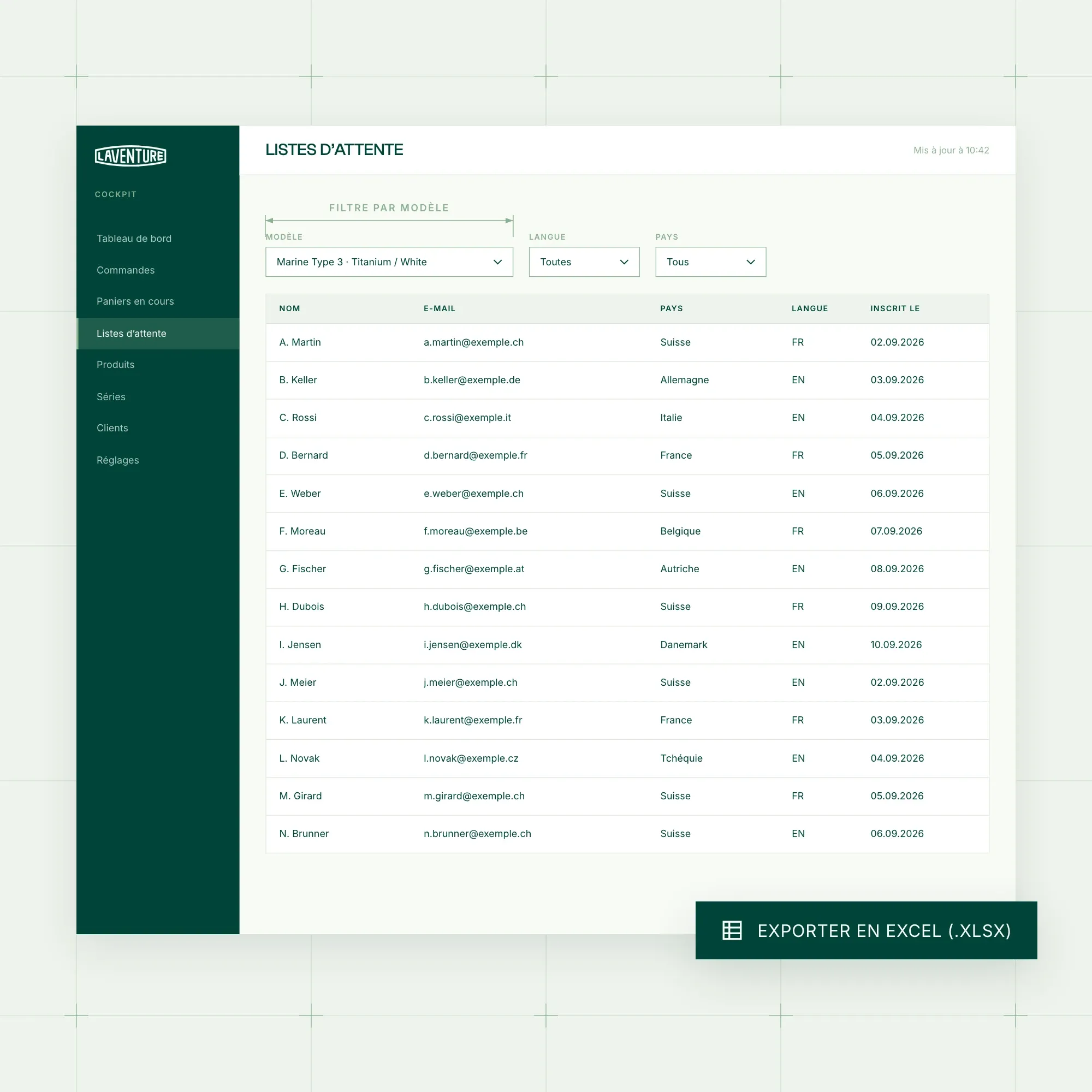This screenshot has height=1092, width=1092.
Task: Select the G. Fischer row
Action: [x=627, y=569]
